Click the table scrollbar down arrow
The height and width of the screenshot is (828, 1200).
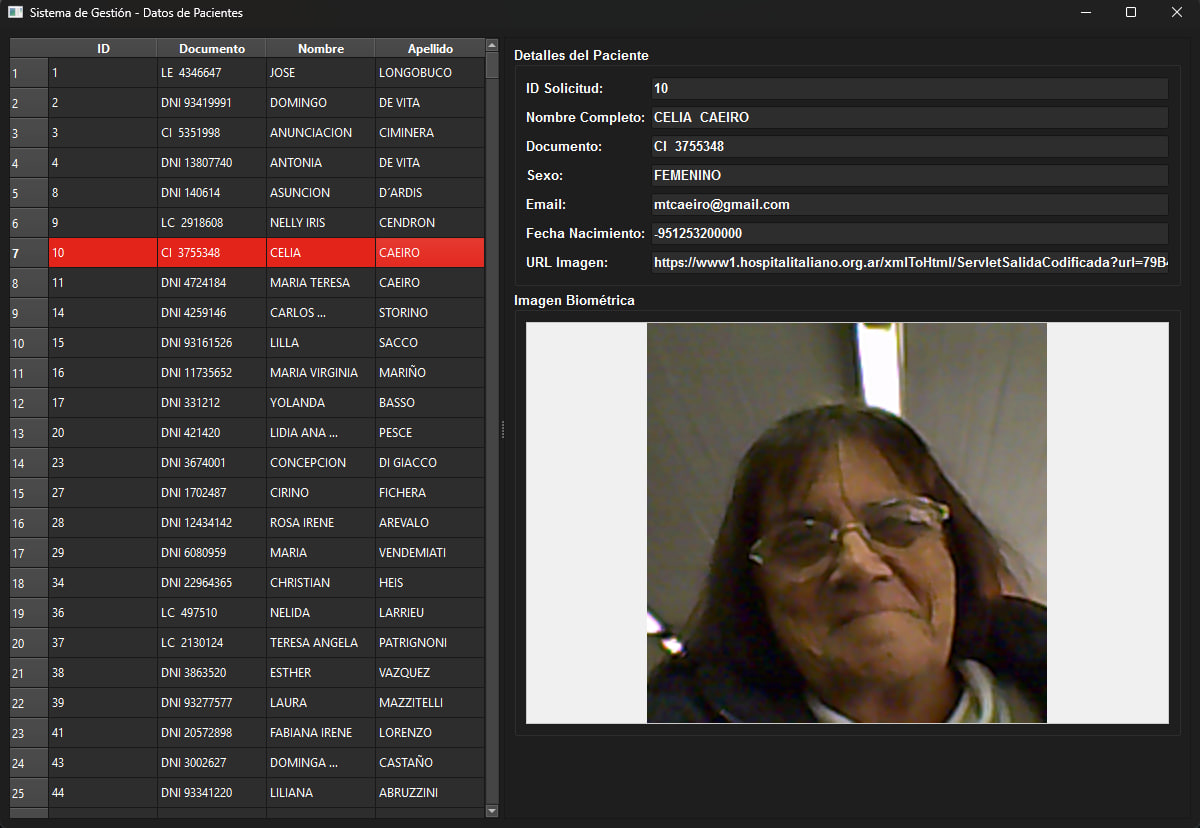[491, 810]
